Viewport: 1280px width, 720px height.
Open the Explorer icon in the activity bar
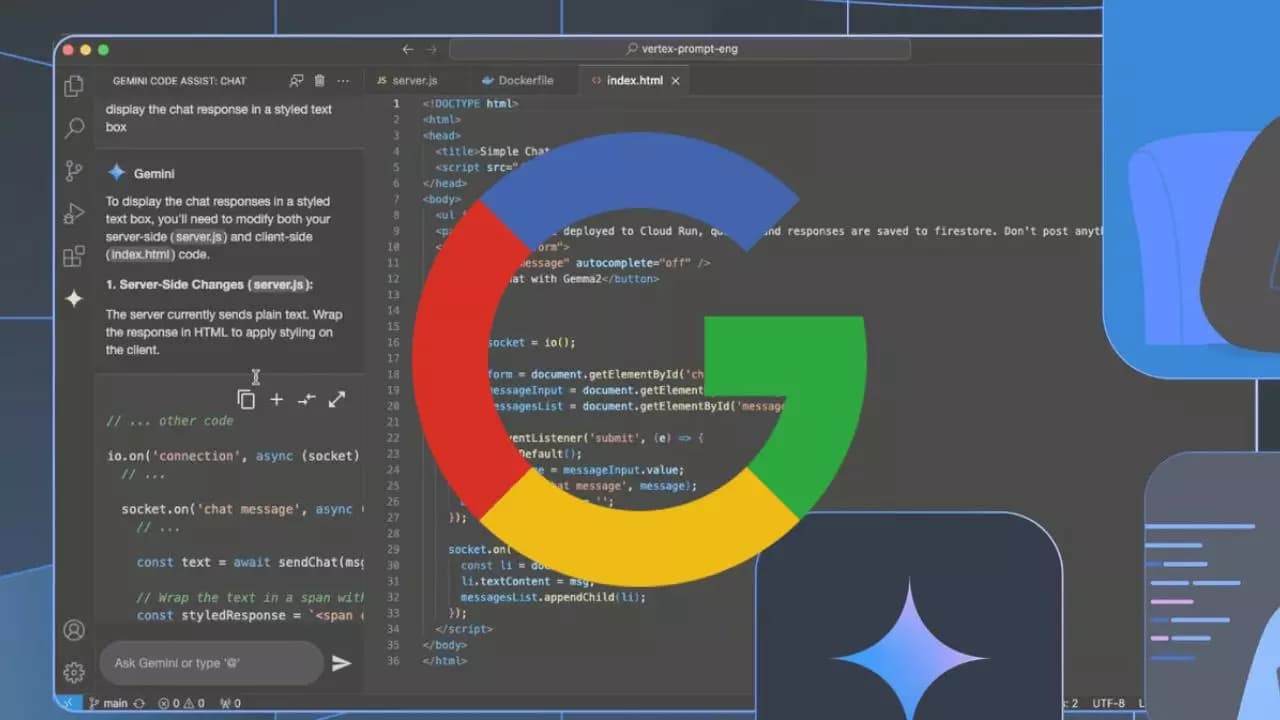point(73,86)
